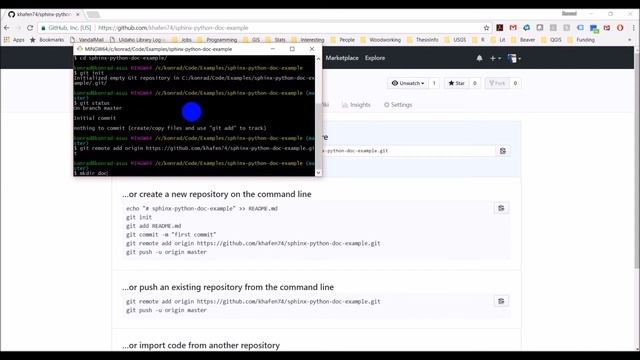Select the 'git push -u origin master' line under push existing
Screen dimensions: 640x360
tap(167, 310)
